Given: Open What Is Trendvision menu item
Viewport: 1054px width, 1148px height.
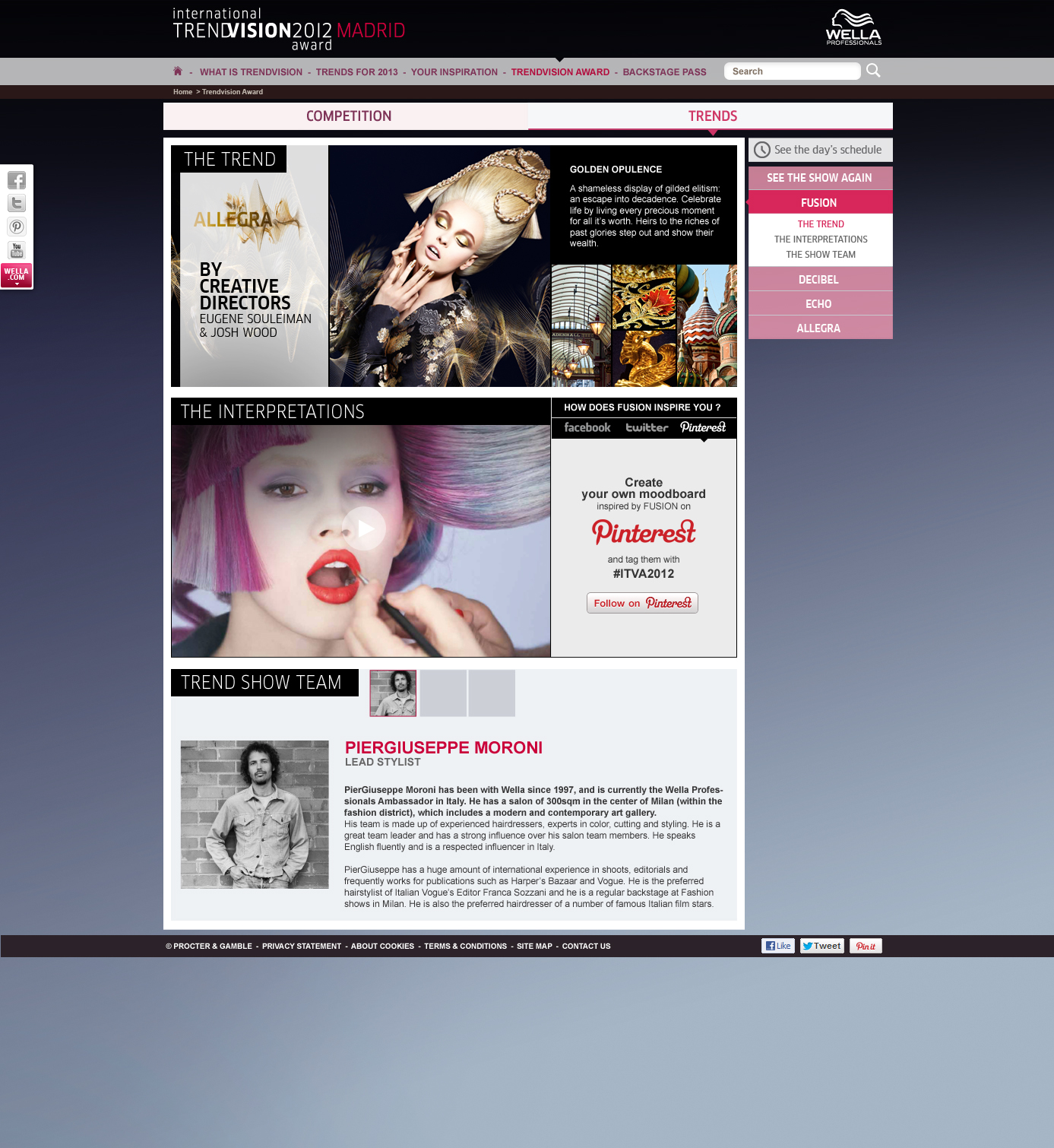Looking at the screenshot, I should tap(251, 72).
